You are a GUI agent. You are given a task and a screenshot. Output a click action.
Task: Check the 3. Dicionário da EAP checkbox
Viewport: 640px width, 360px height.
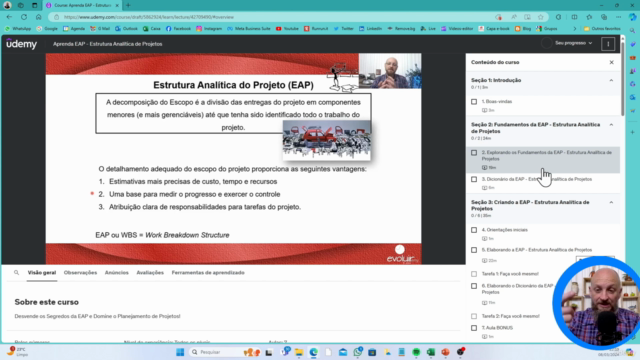[474, 179]
